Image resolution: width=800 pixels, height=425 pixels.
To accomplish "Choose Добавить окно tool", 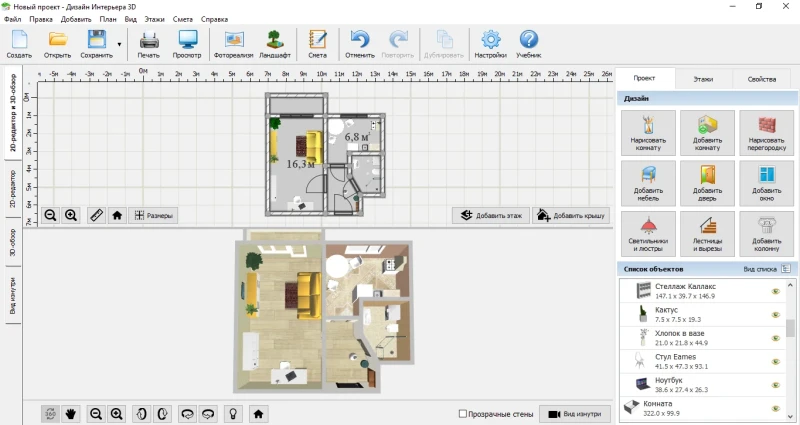I will (x=766, y=183).
